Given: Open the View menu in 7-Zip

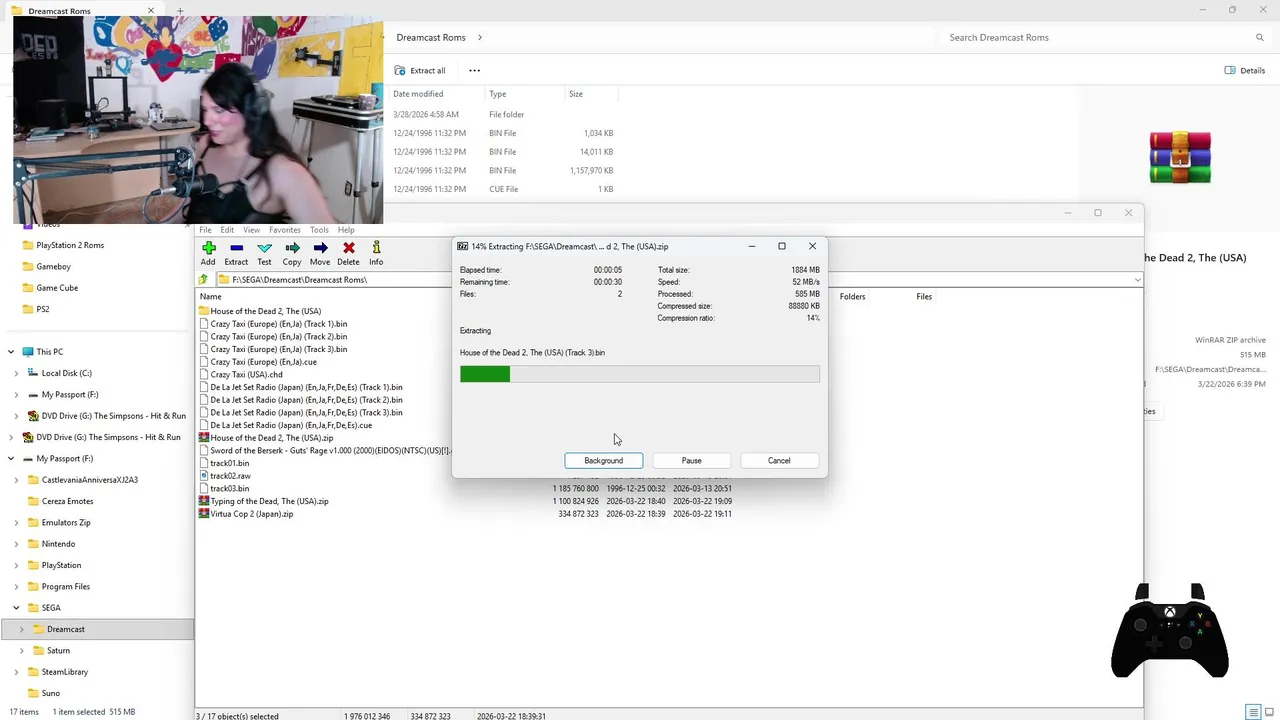Looking at the screenshot, I should 251,230.
